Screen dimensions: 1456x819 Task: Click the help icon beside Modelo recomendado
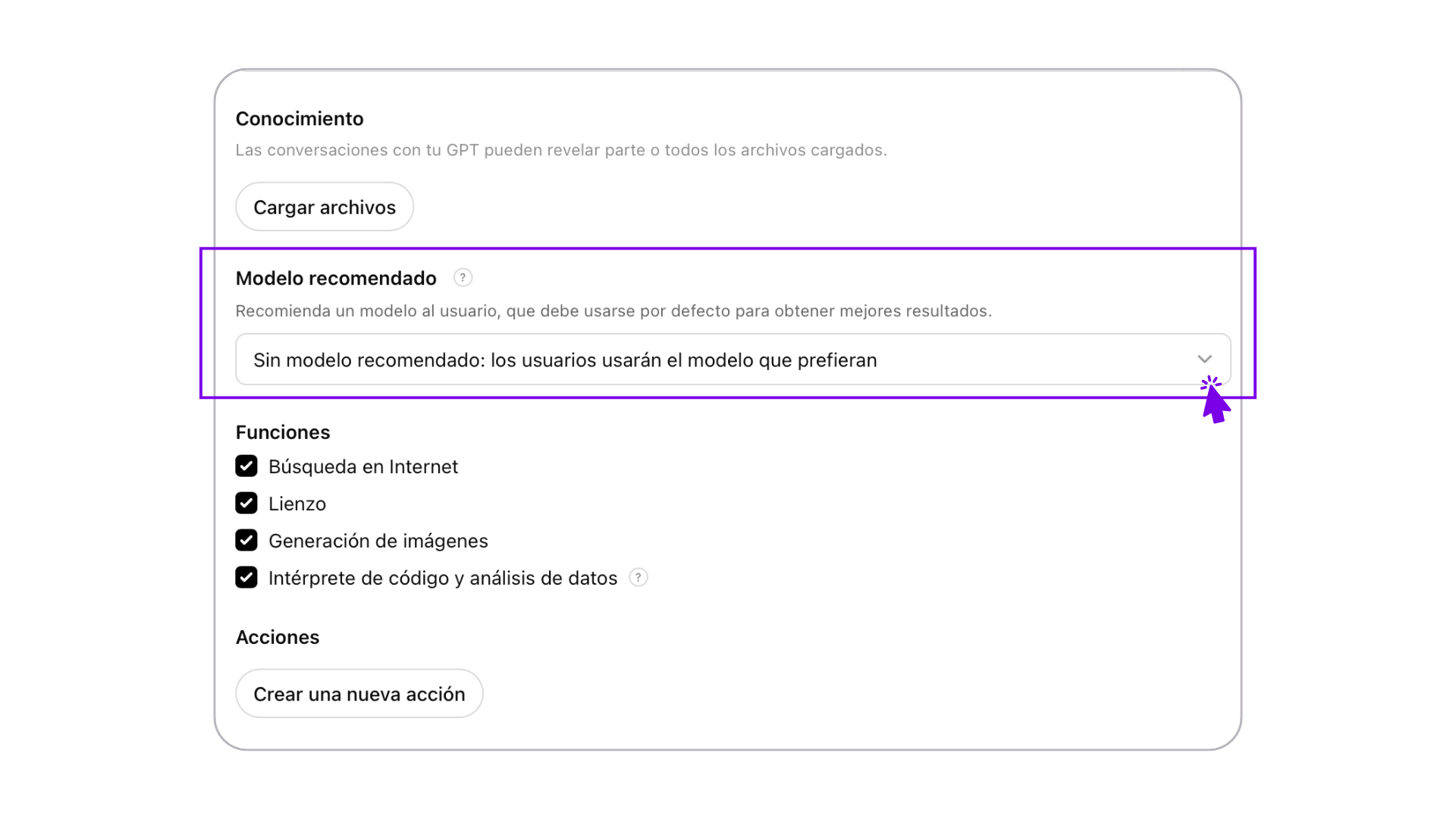[463, 278]
